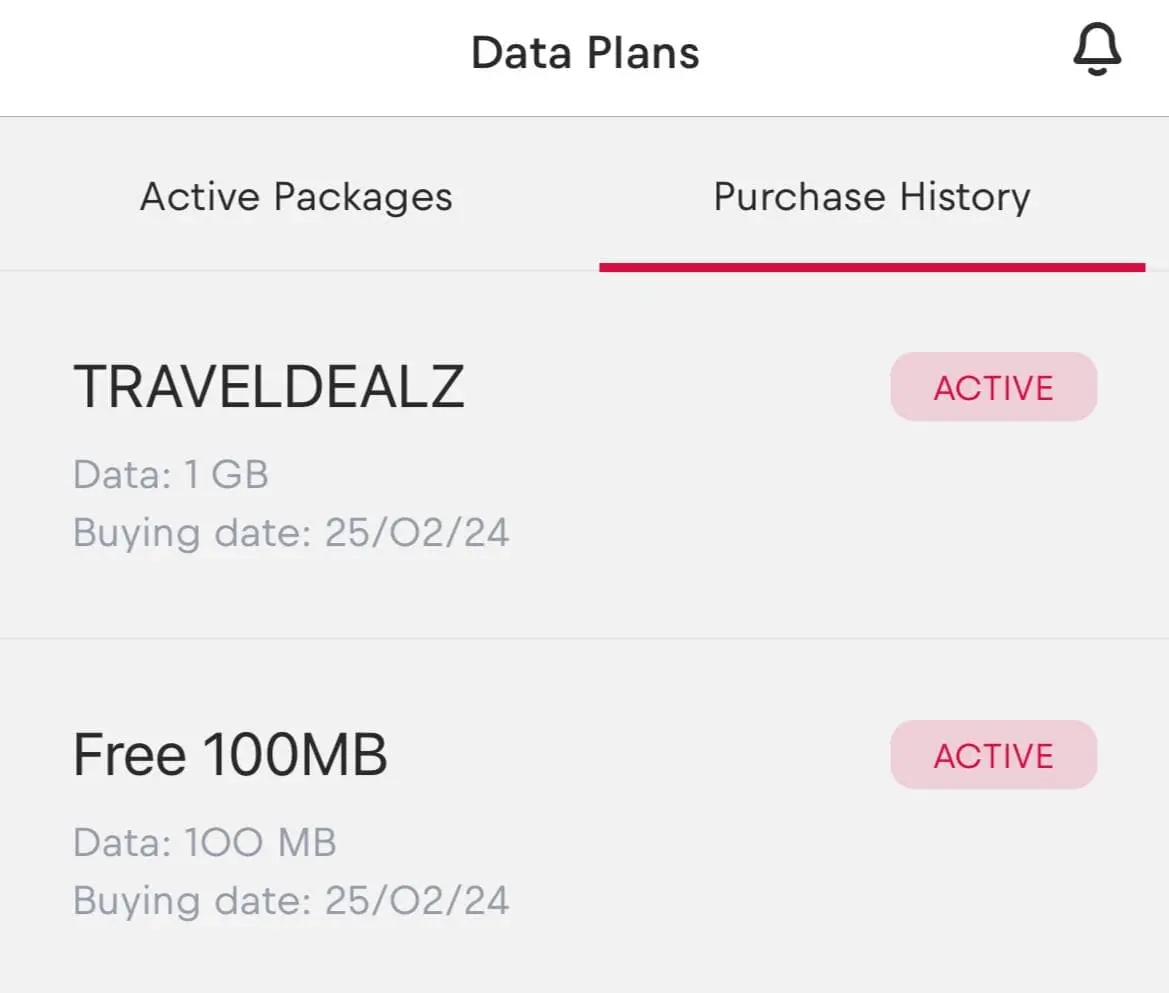The height and width of the screenshot is (993, 1169).
Task: Click the Data: 100 MB detail line
Action: click(205, 842)
